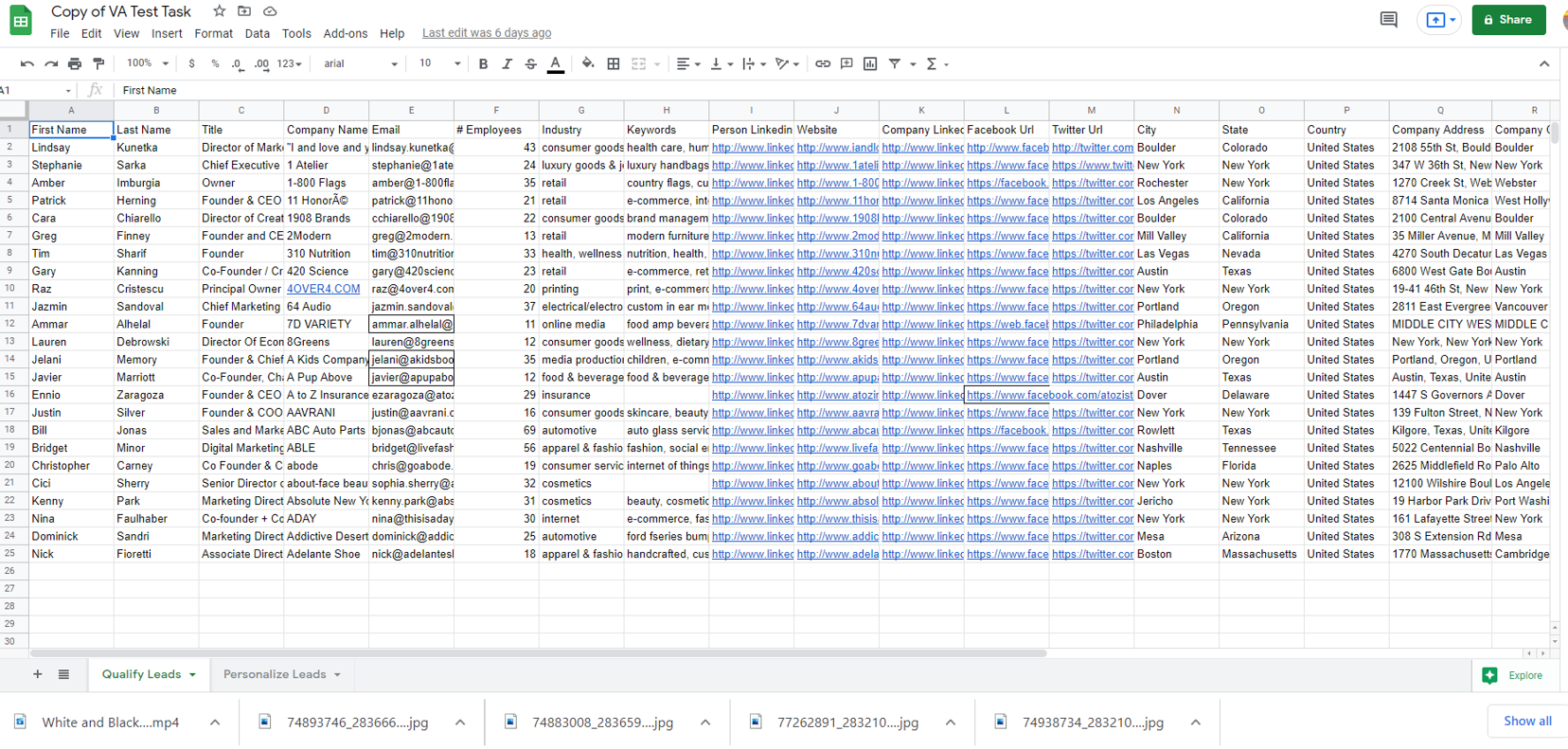Insert a link with the chain icon

[823, 63]
